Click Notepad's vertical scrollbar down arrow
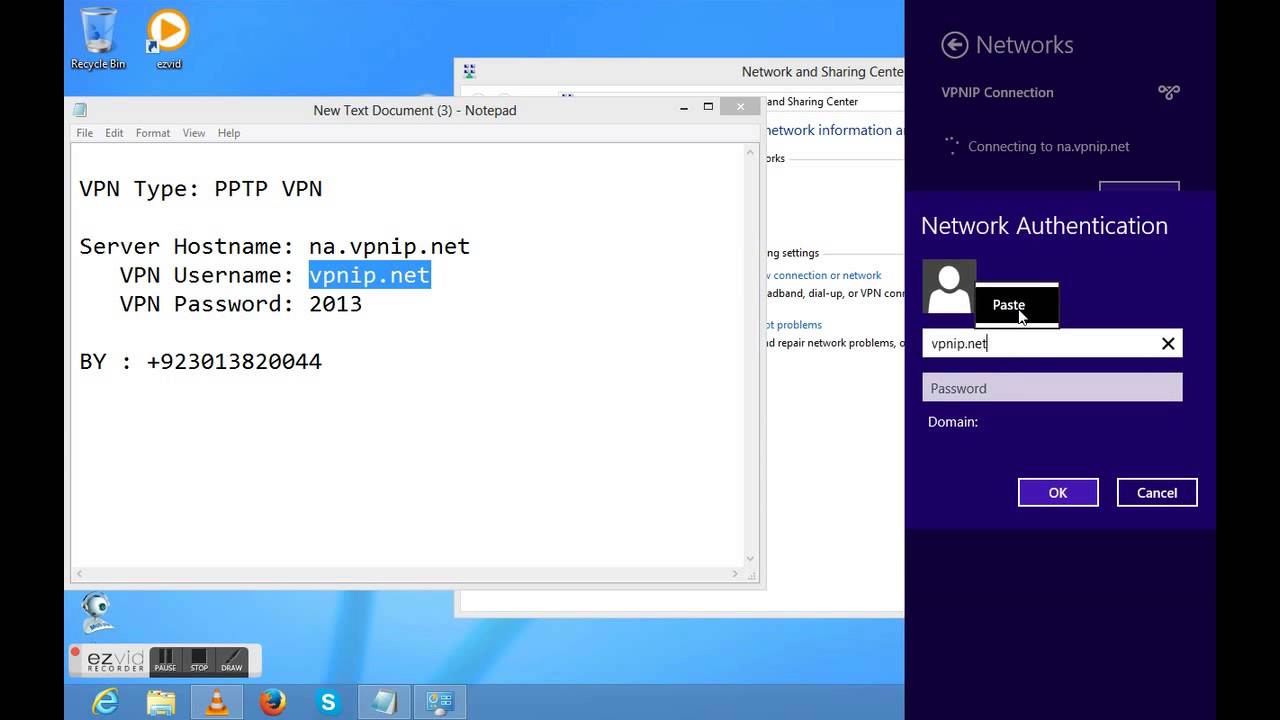The height and width of the screenshot is (720, 1280). click(751, 559)
